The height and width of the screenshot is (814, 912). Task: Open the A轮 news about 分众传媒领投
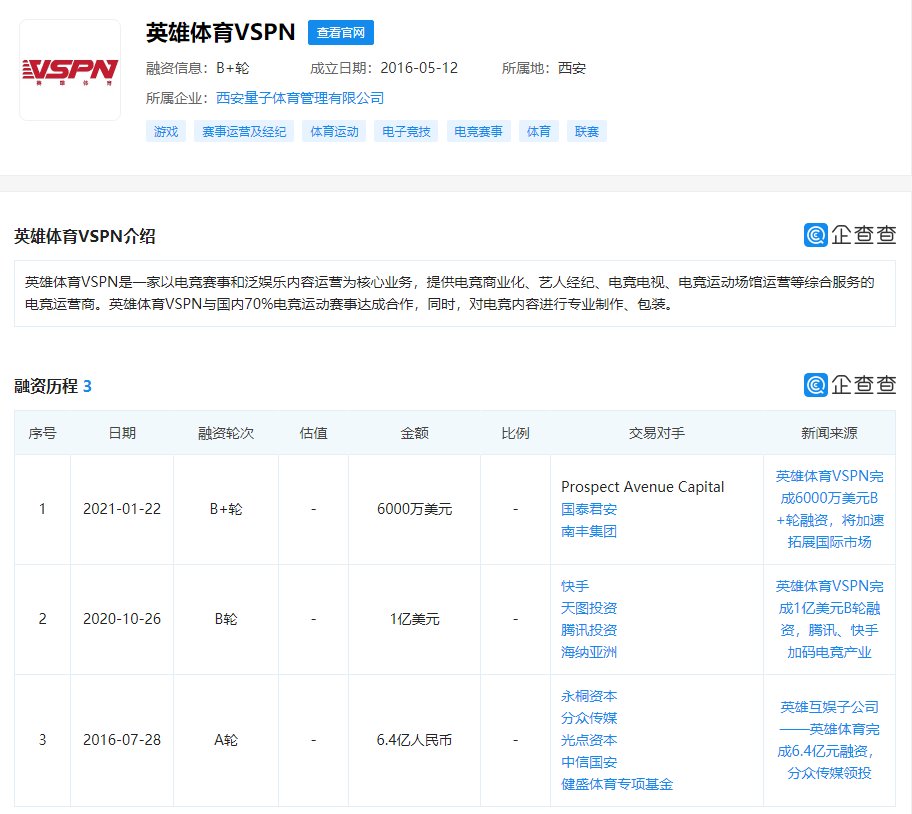point(828,740)
